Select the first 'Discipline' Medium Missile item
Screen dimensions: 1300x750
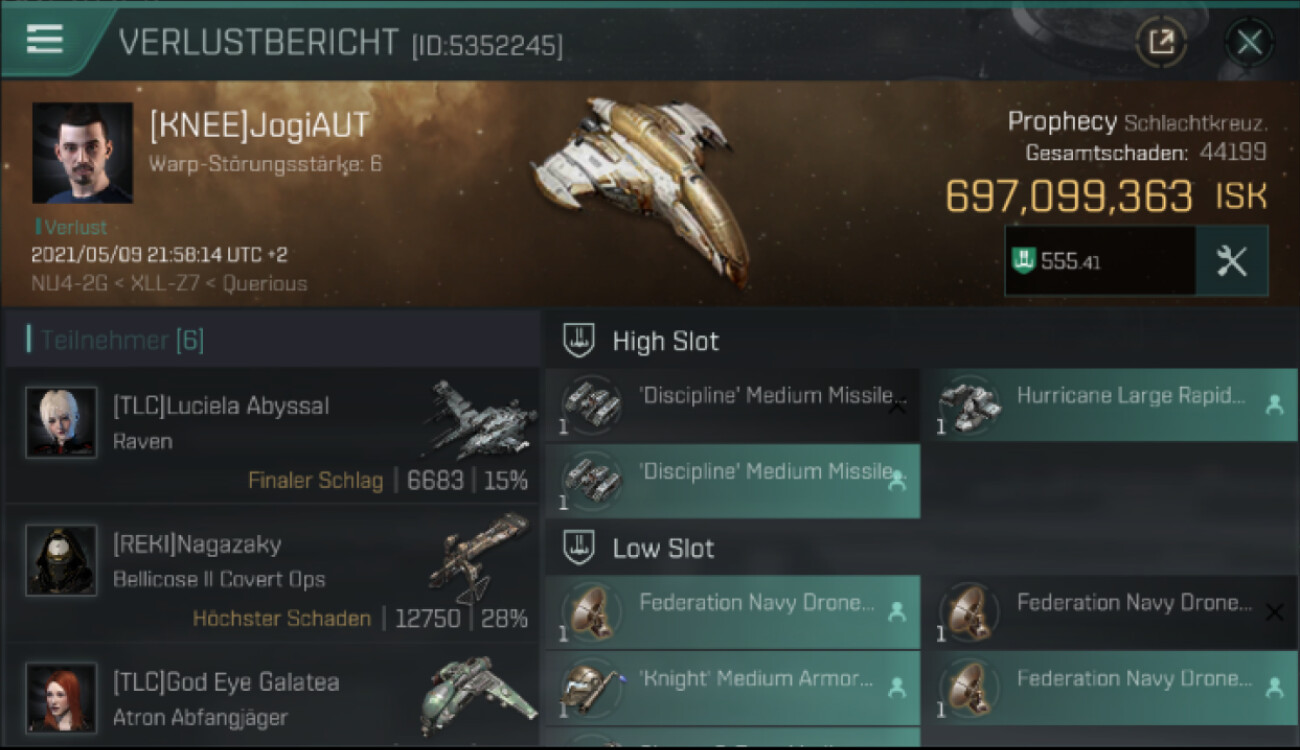pyautogui.click(x=732, y=405)
